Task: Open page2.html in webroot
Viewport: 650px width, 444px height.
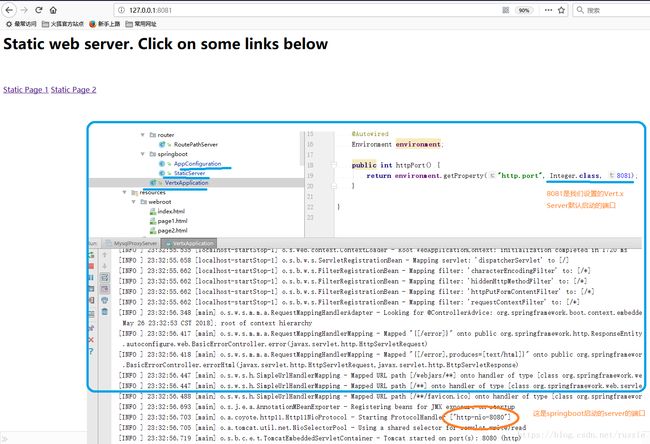Action: click(x=168, y=230)
